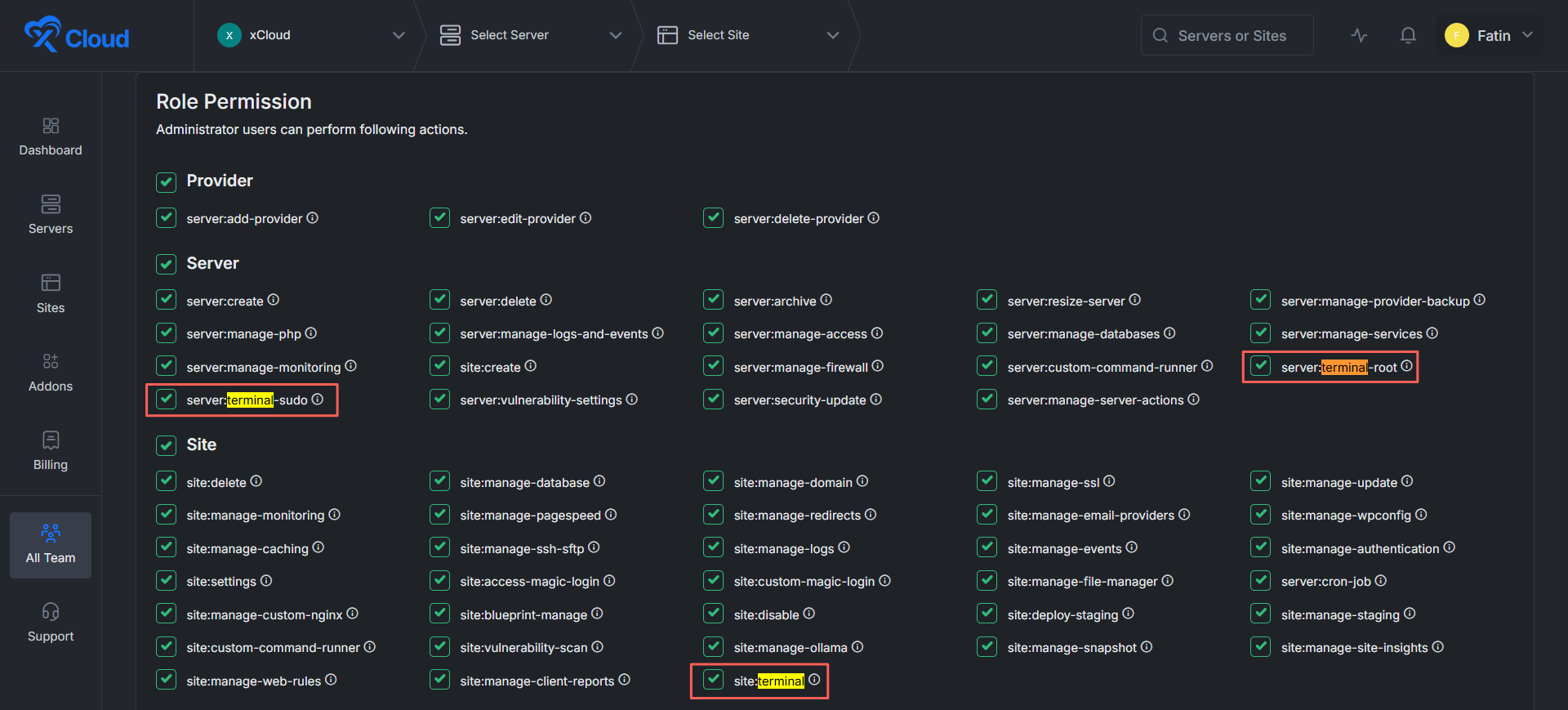Show info for server:terminal-root
The image size is (1568, 710).
click(x=1406, y=366)
